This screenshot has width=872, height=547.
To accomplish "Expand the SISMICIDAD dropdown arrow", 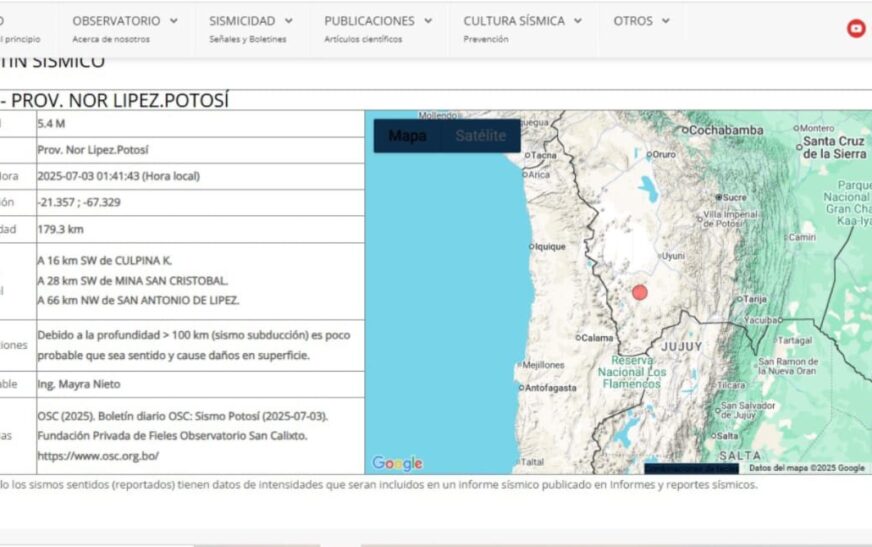I will [289, 21].
